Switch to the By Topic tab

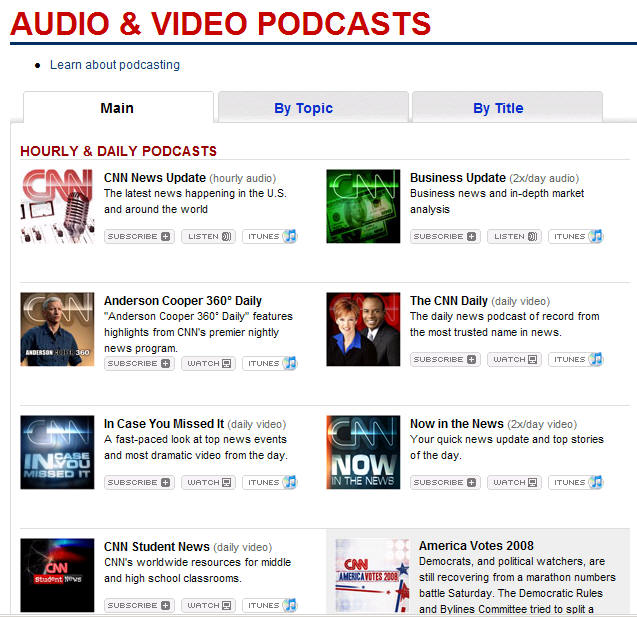(313, 108)
